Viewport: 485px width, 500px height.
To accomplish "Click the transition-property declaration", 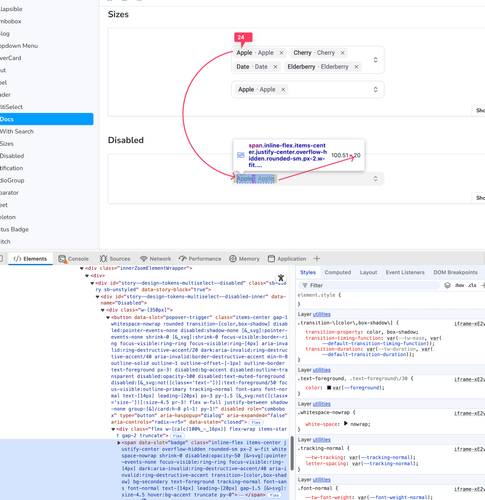I will tap(362, 332).
